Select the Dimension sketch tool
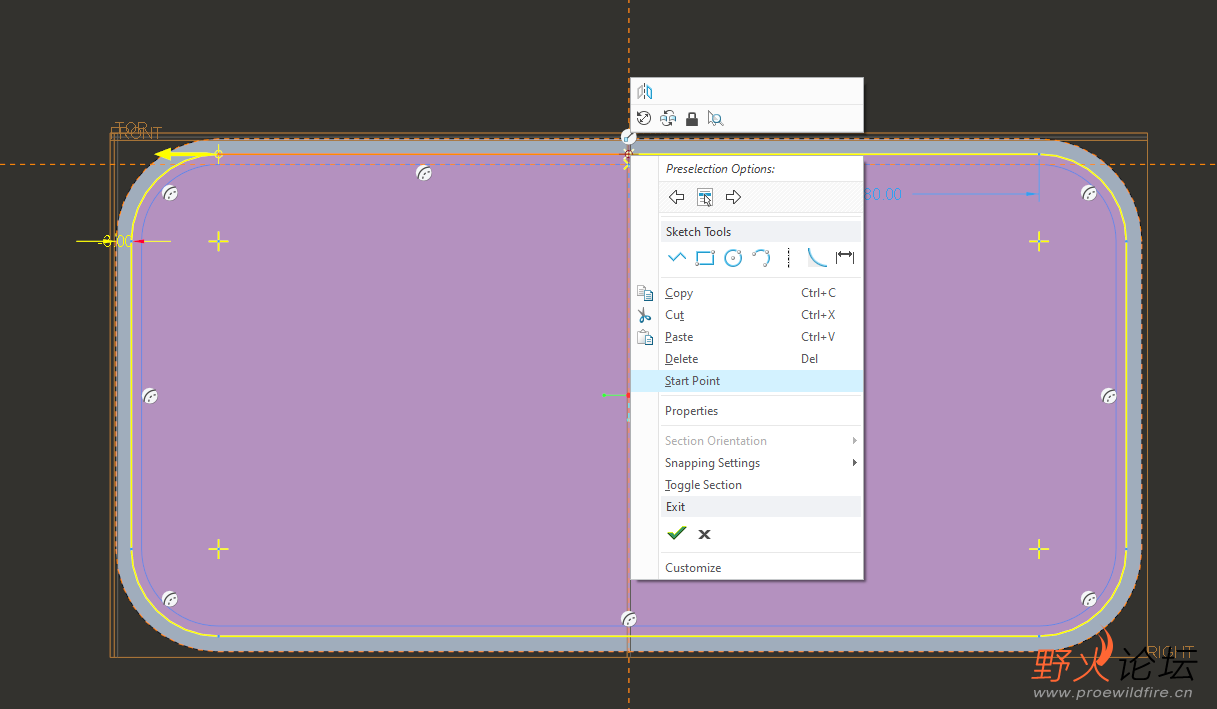Image resolution: width=1217 pixels, height=709 pixels. 845,258
